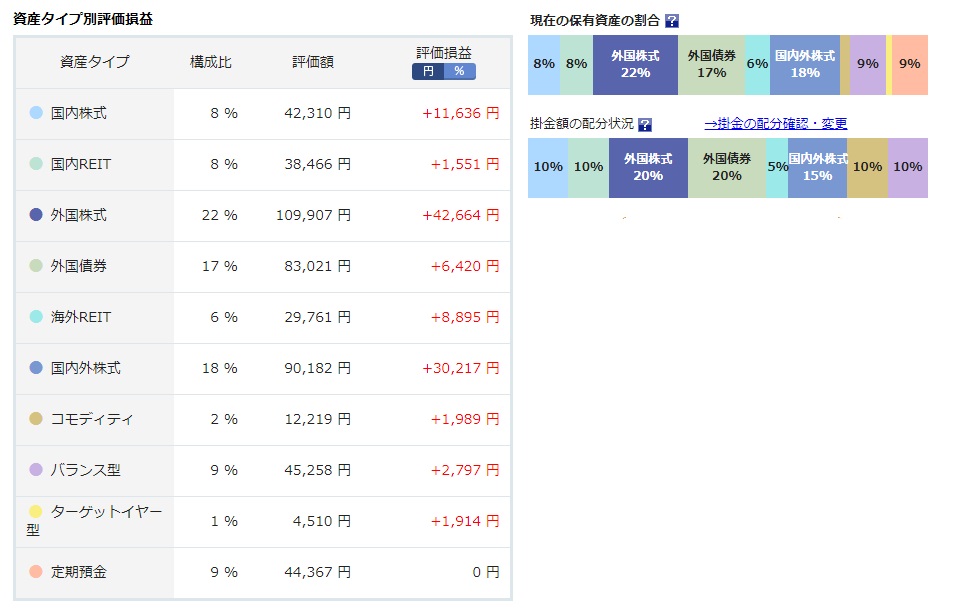This screenshot has width=968, height=614.
Task: Click help icon beside 現在の保有資産の割合
Action: [x=672, y=21]
